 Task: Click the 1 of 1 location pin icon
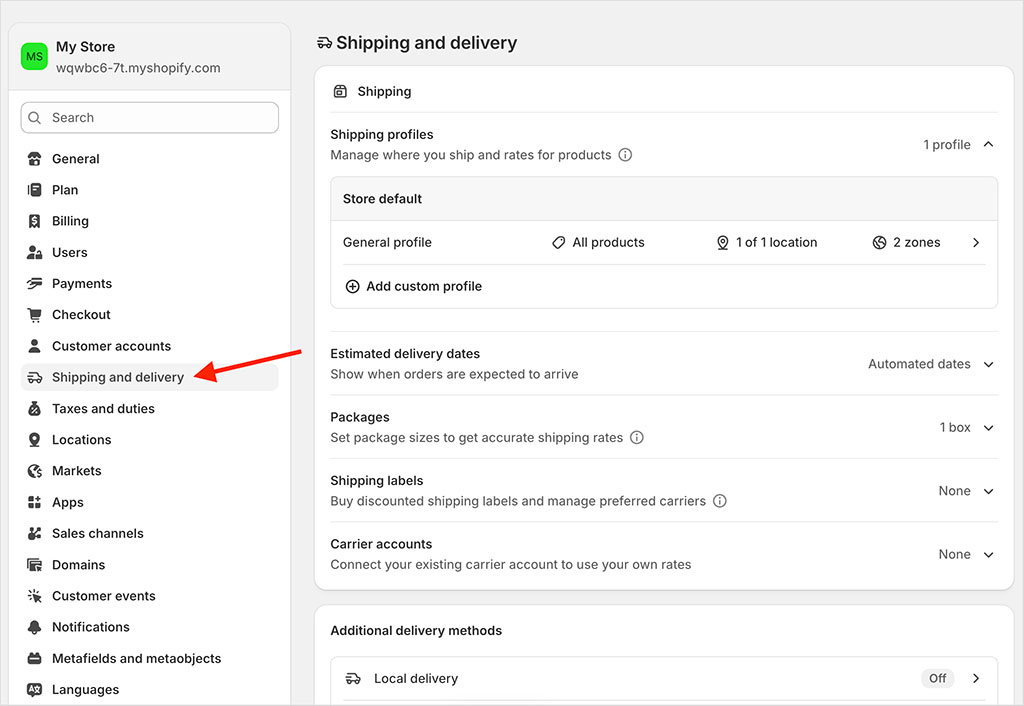pyautogui.click(x=722, y=242)
